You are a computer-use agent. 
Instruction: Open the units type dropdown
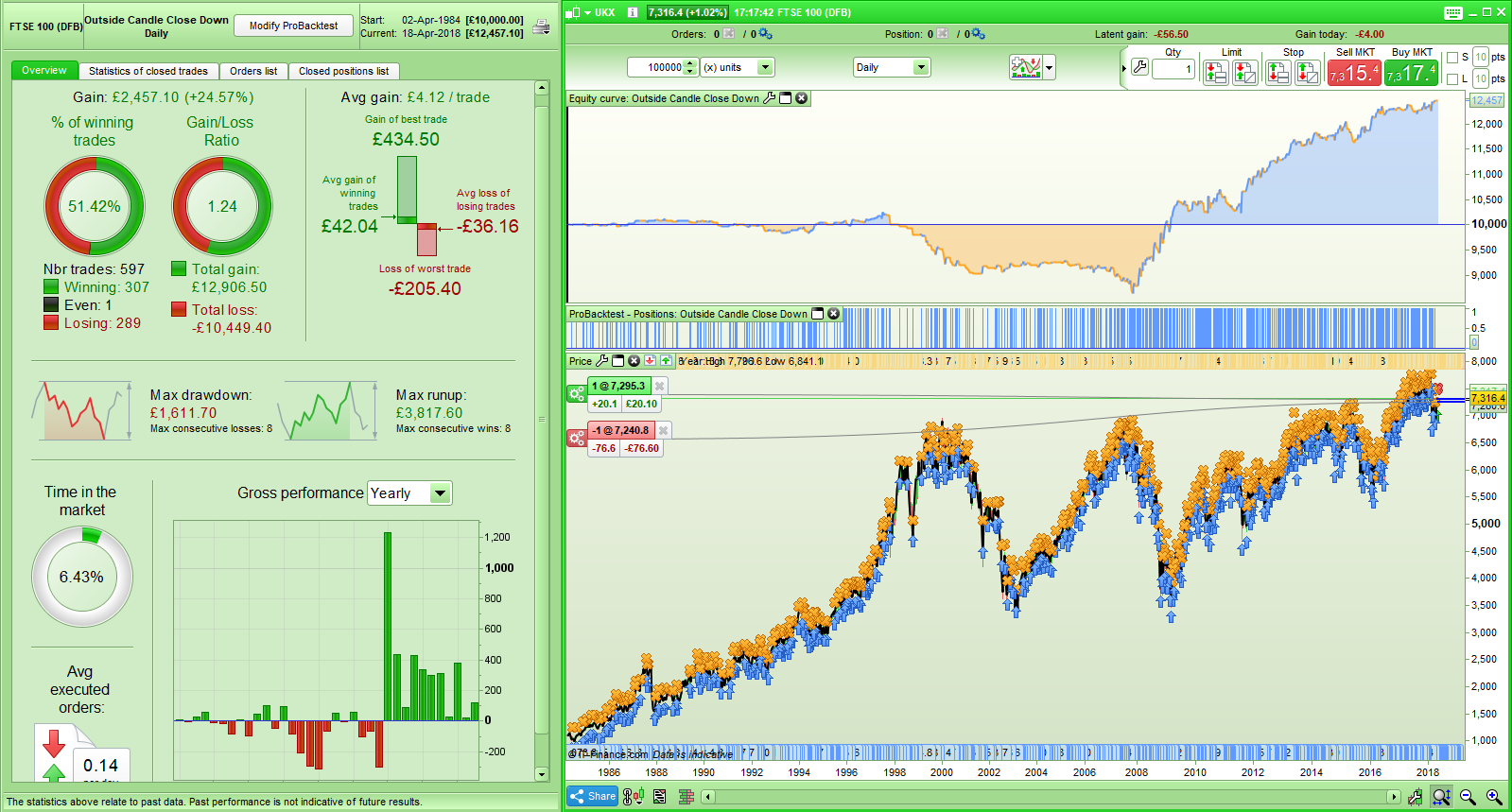click(738, 67)
